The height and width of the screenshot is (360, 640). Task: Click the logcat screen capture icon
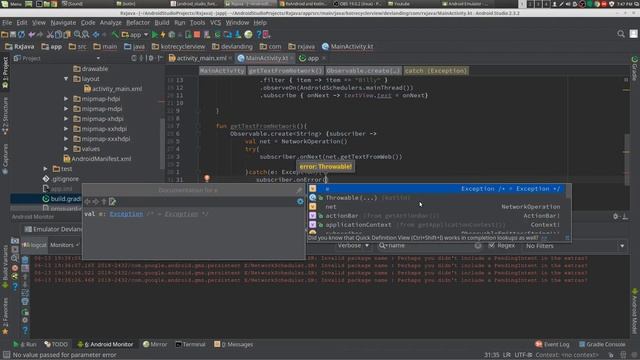[15, 241]
